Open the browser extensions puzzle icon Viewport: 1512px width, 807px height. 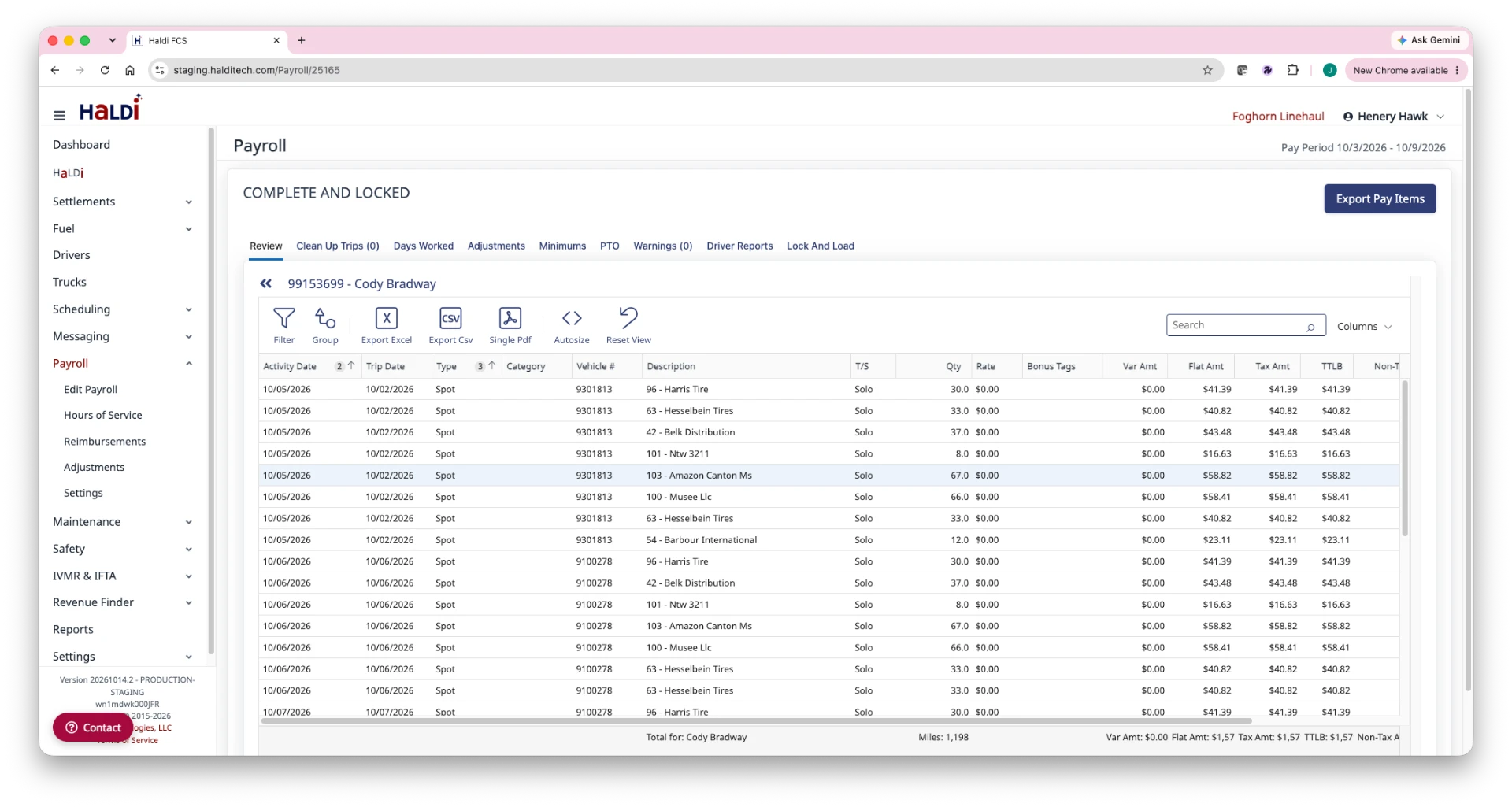click(x=1292, y=70)
